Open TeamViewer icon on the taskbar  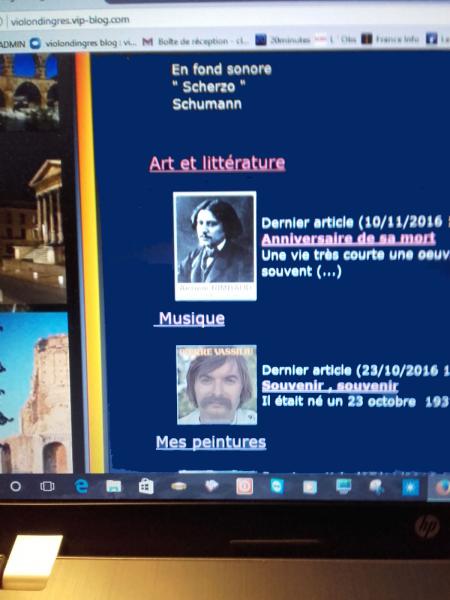[x=277, y=486]
